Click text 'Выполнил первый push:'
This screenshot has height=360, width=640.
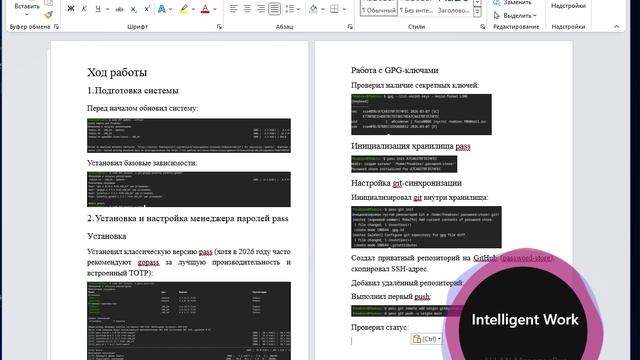tap(391, 296)
